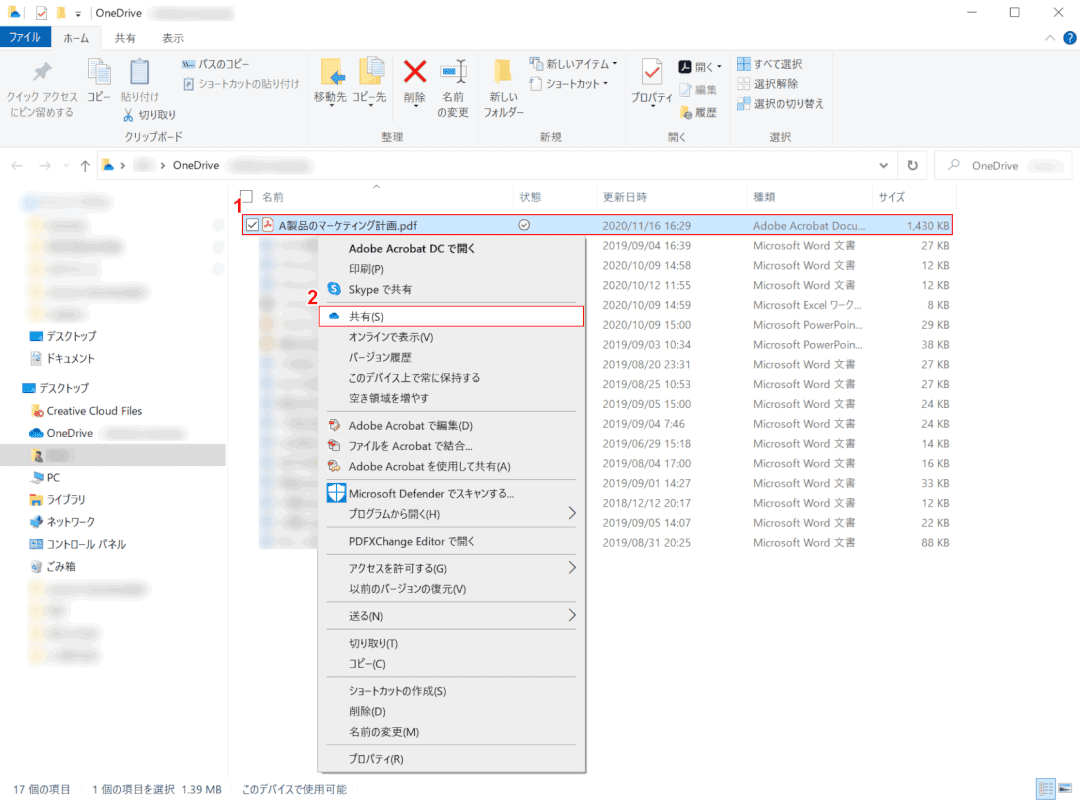Click Paste shortcut (ショートカットの貼り付け)

[x=241, y=84]
